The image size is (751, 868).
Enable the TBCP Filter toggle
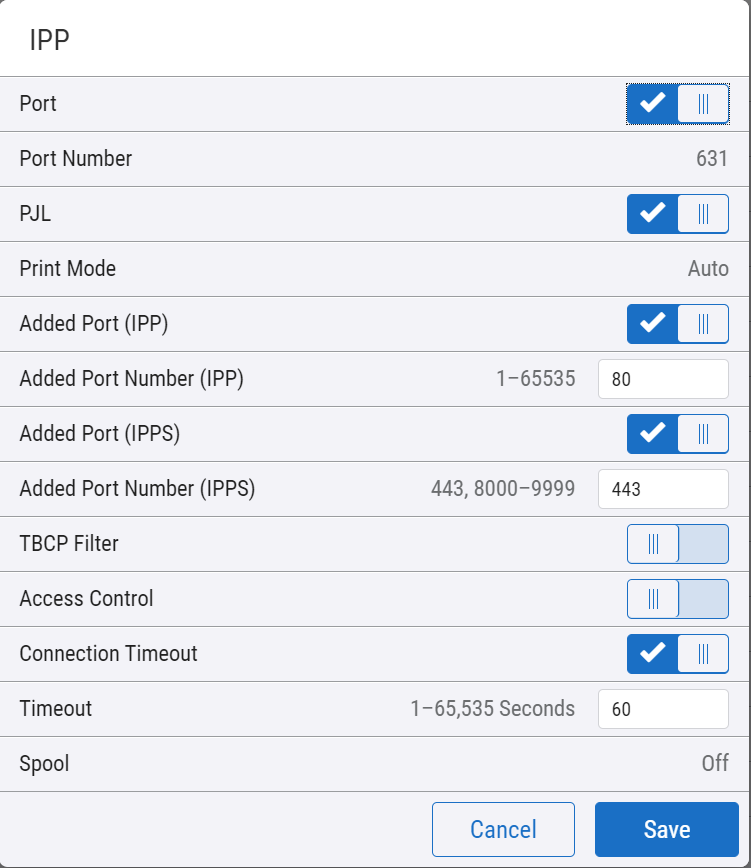point(677,543)
